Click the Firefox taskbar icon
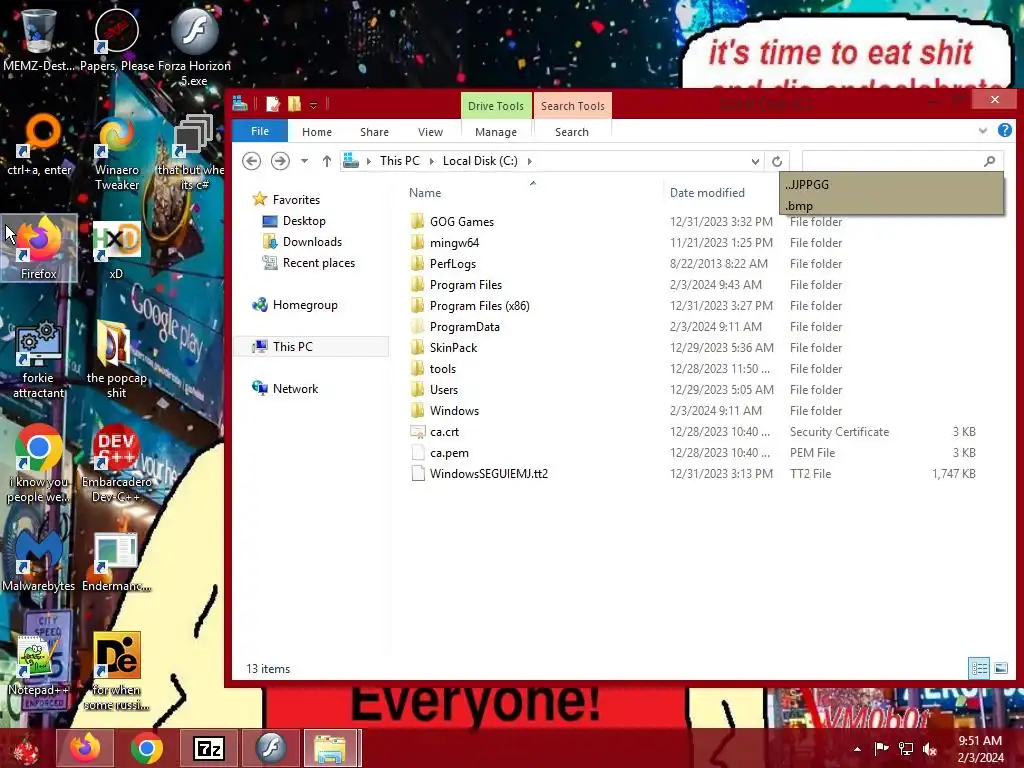 [x=85, y=748]
